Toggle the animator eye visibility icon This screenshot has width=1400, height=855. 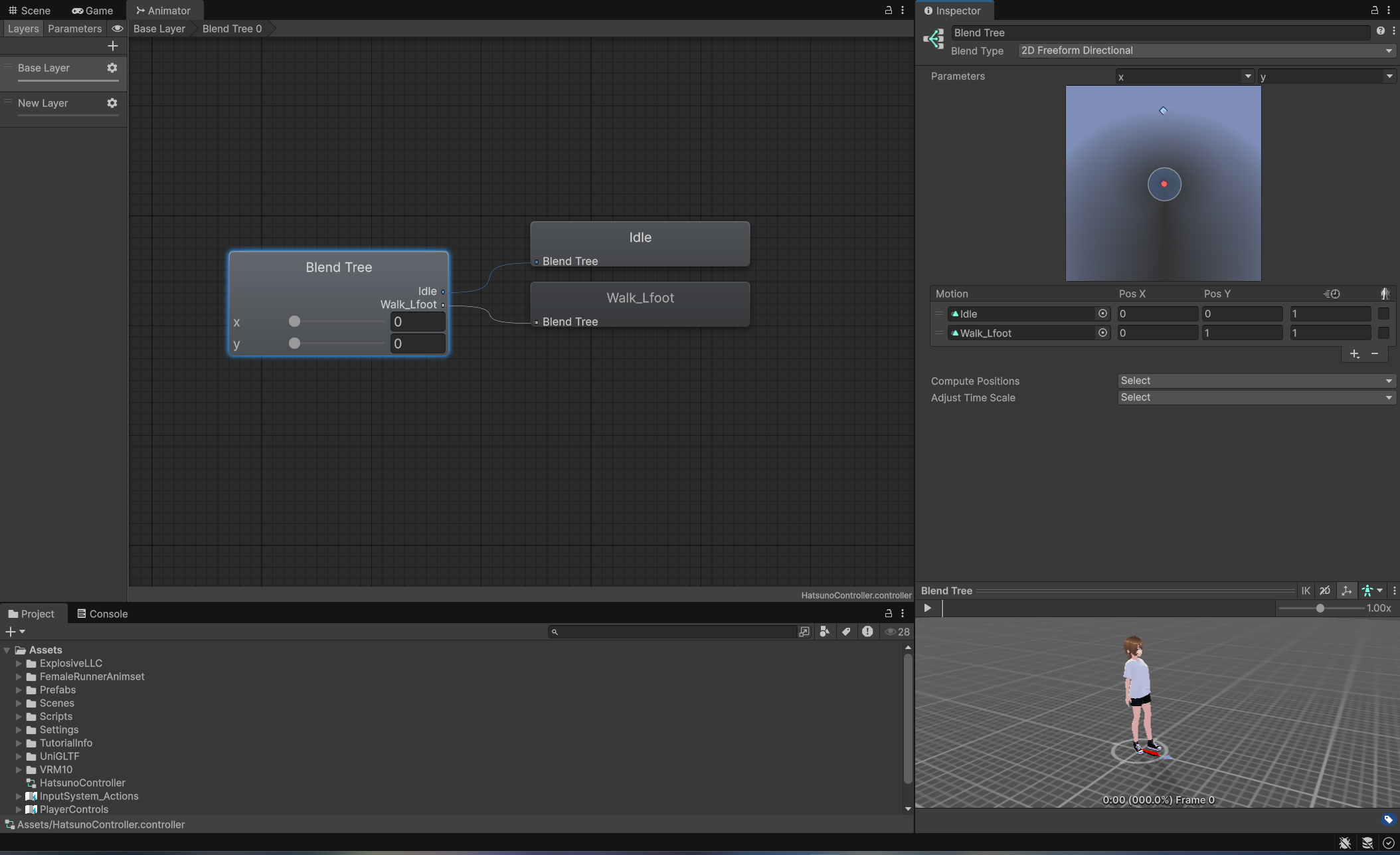coord(118,29)
